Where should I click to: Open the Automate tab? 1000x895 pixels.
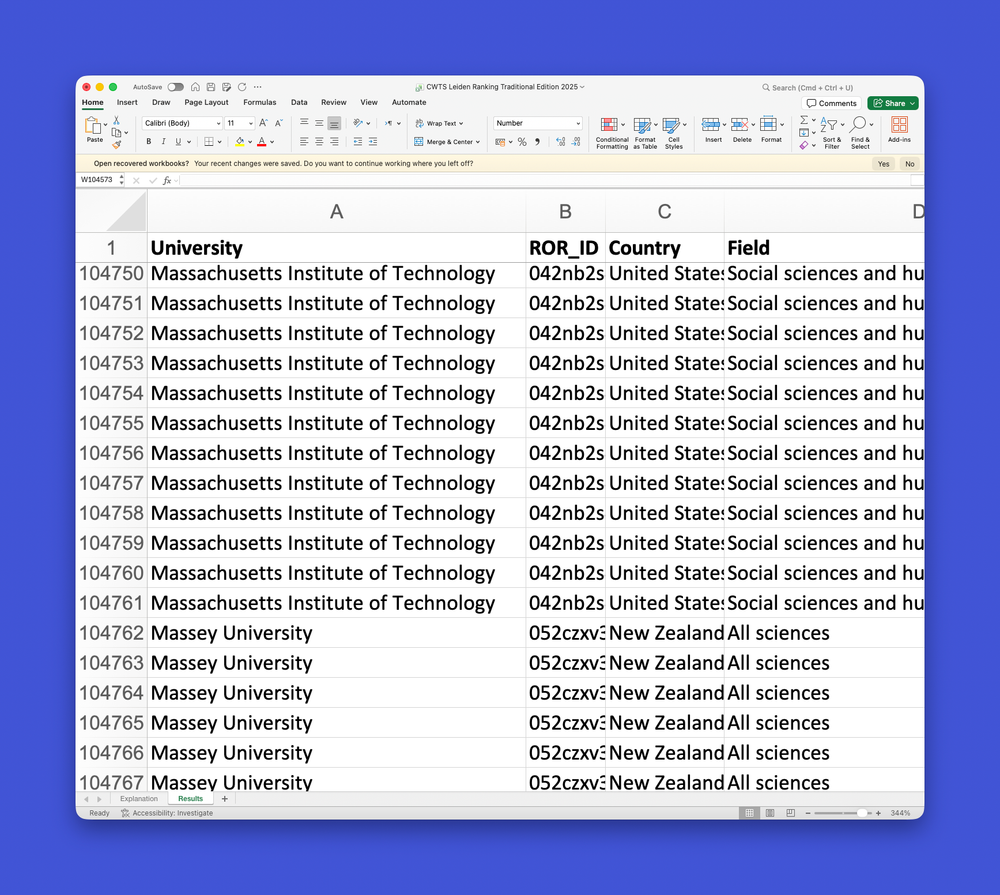click(409, 102)
